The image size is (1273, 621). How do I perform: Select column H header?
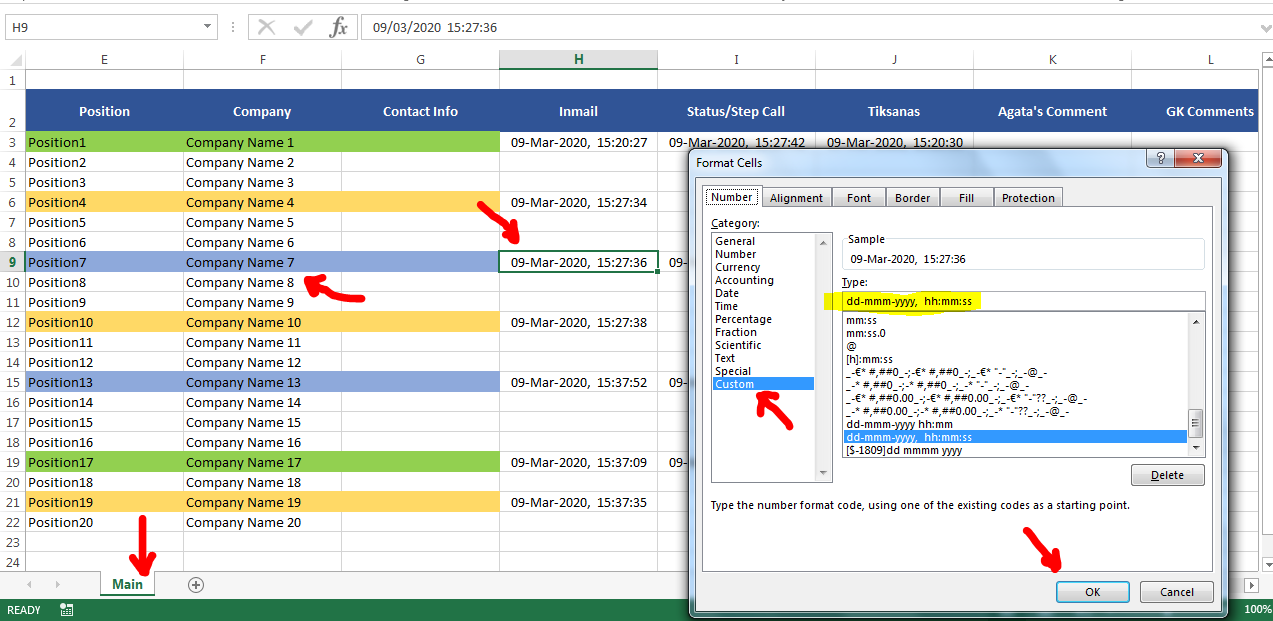(579, 60)
